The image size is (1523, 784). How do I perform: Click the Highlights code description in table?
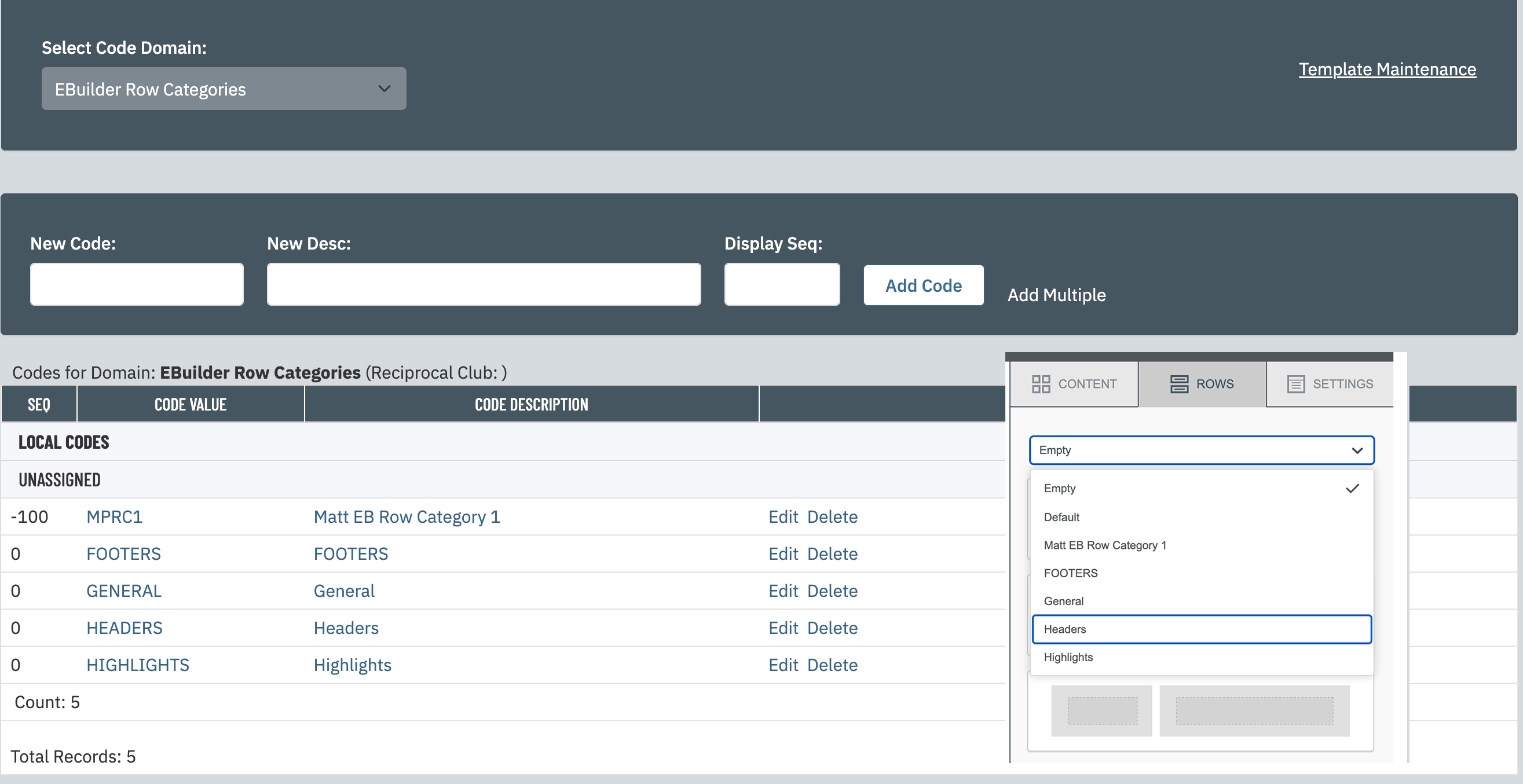(x=352, y=665)
